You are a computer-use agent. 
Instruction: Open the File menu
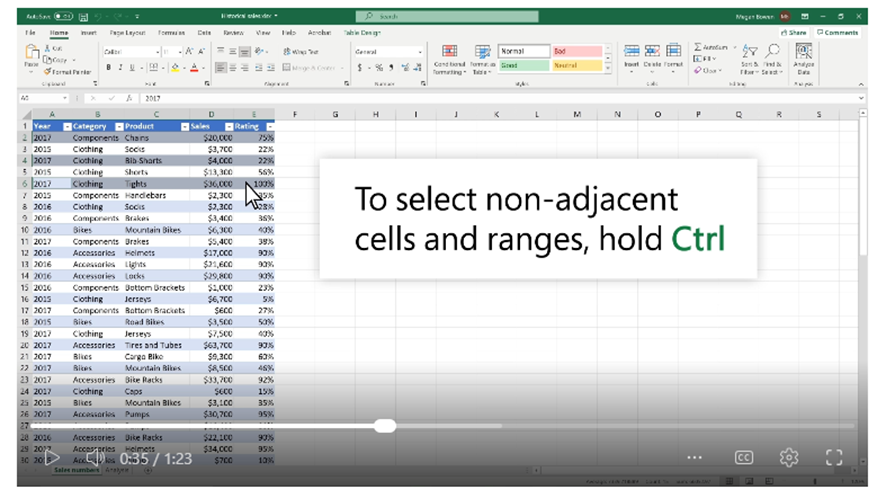31,33
